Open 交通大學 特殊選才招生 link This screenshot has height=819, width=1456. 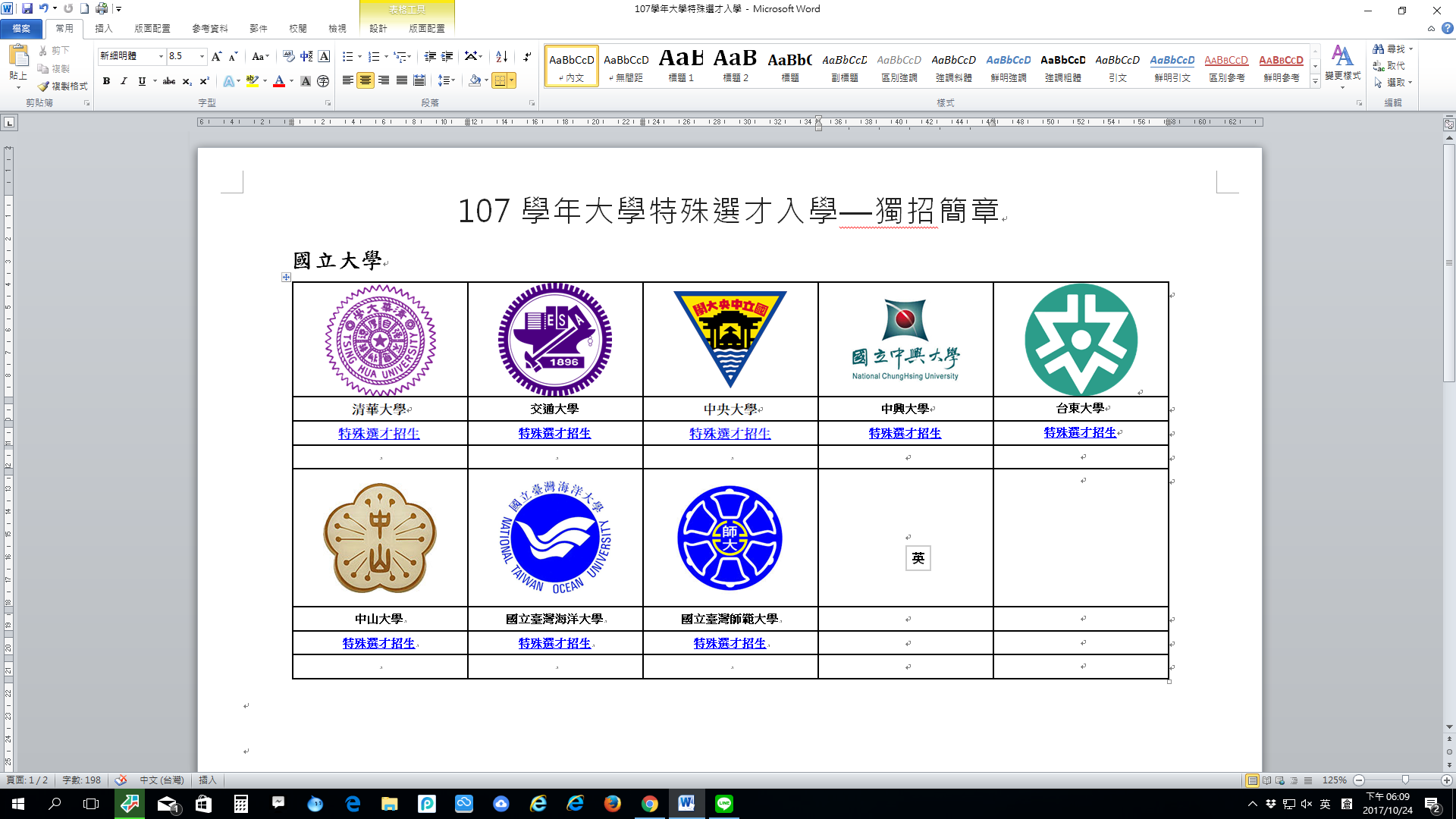point(554,434)
